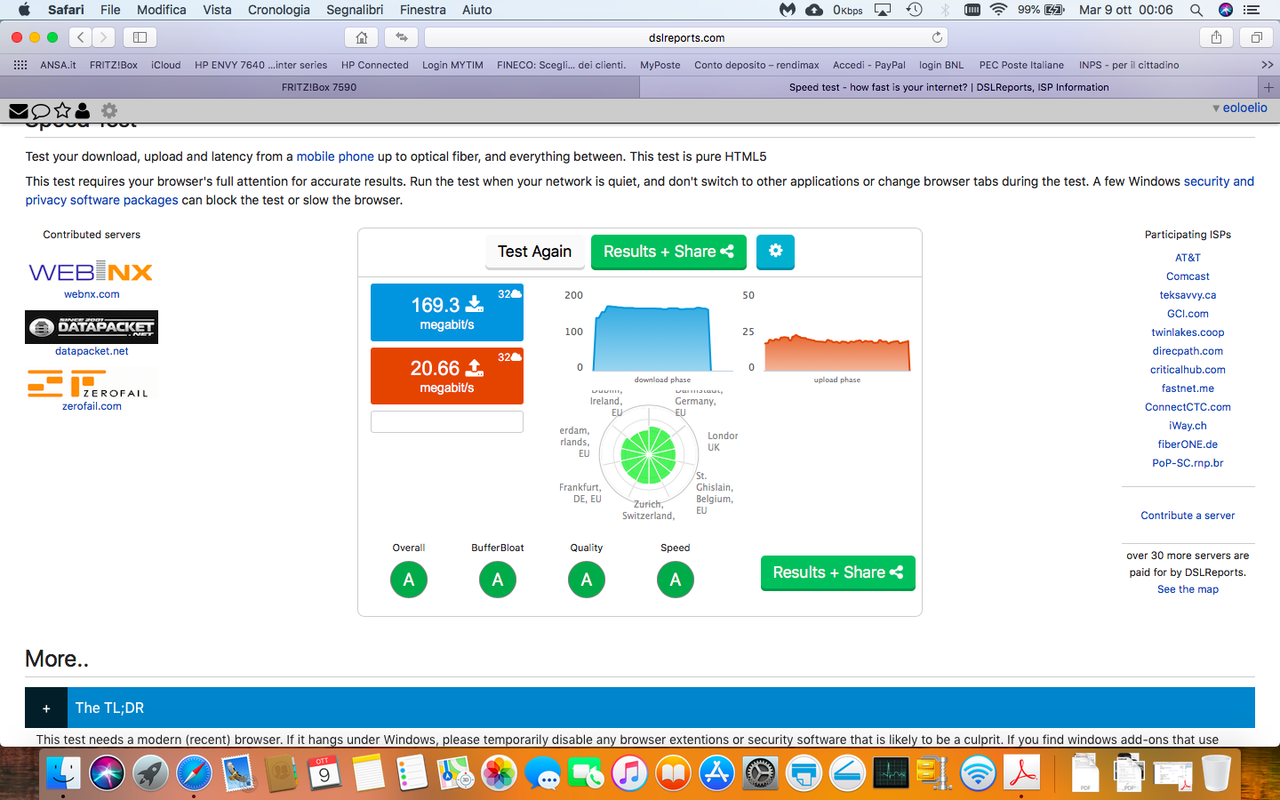Go forward with Safari's forward arrow
Screen dimensions: 1280x800
coord(104,37)
